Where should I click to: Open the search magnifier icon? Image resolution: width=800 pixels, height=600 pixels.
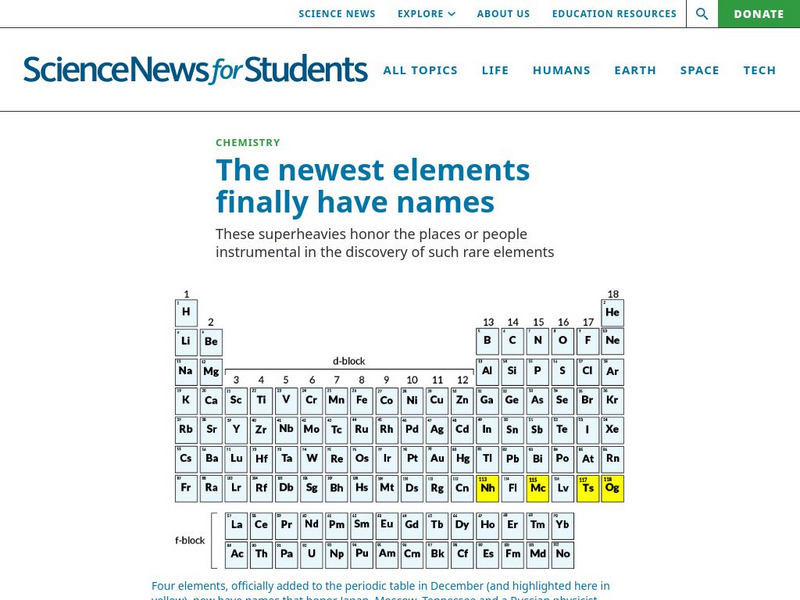click(x=701, y=14)
